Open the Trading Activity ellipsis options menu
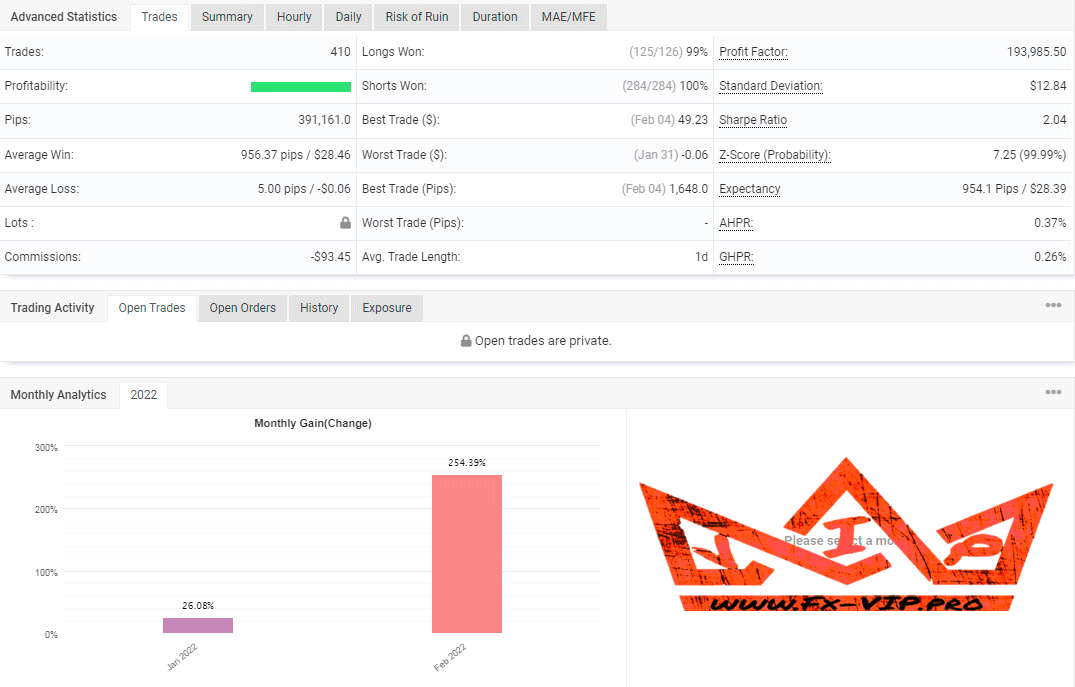 point(1053,306)
